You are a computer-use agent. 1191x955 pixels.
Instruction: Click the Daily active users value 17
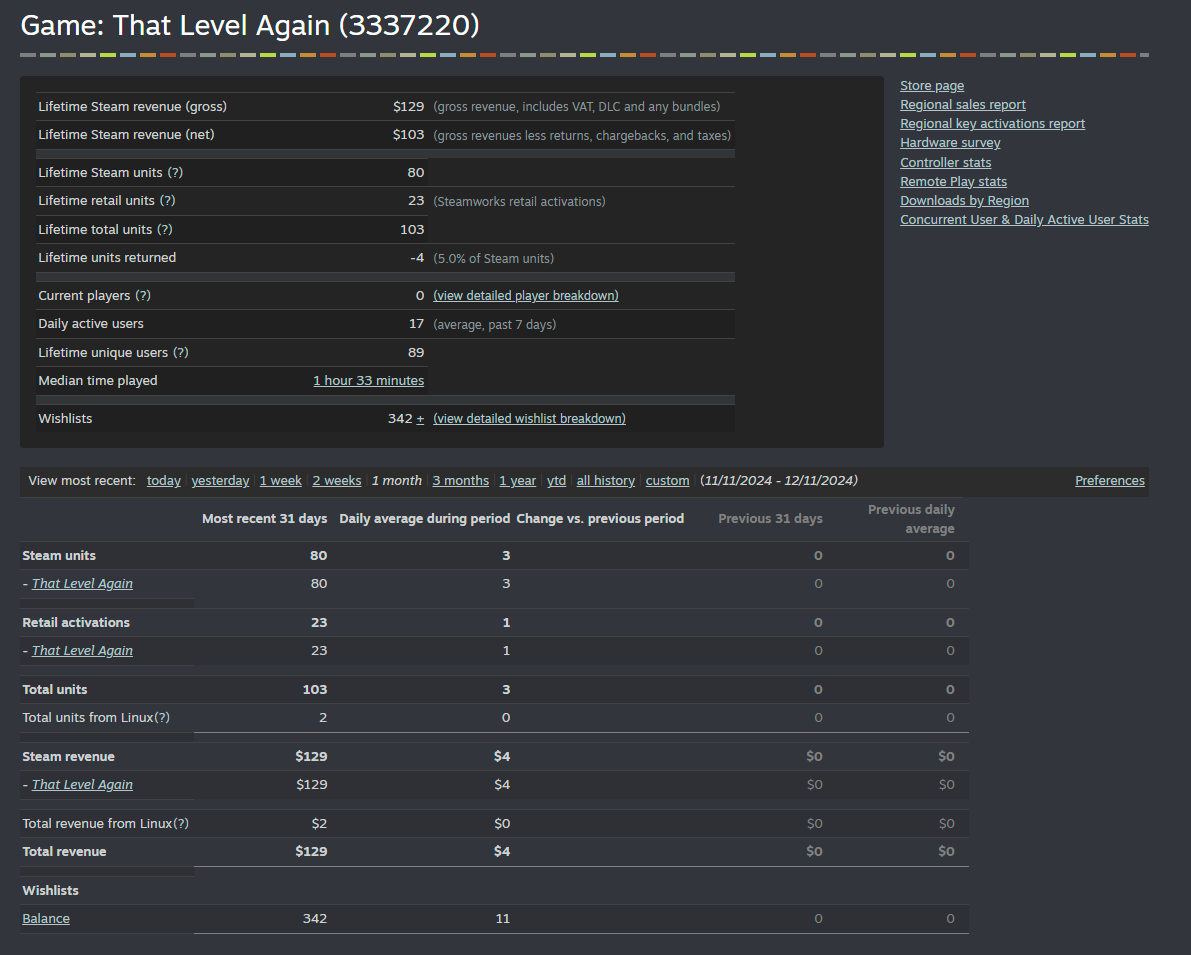416,324
